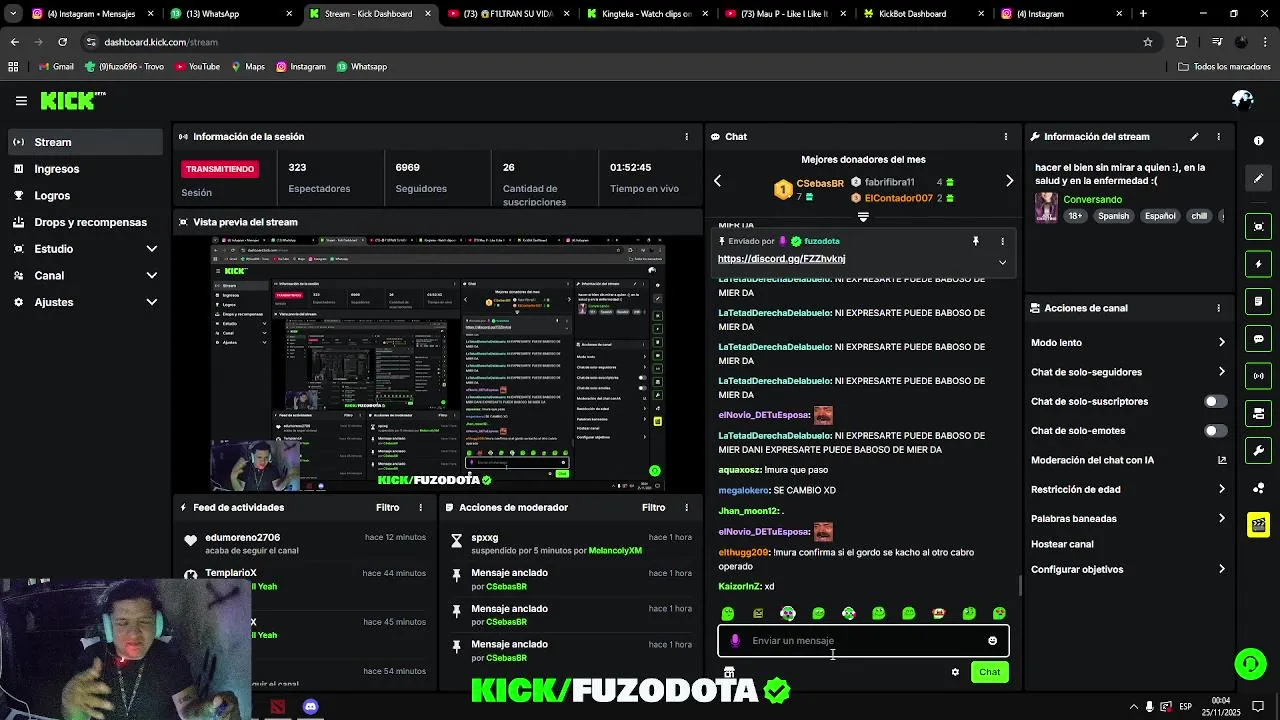This screenshot has width=1280, height=720.
Task: Open Acciones de moderador three-dot menu
Action: (686, 508)
